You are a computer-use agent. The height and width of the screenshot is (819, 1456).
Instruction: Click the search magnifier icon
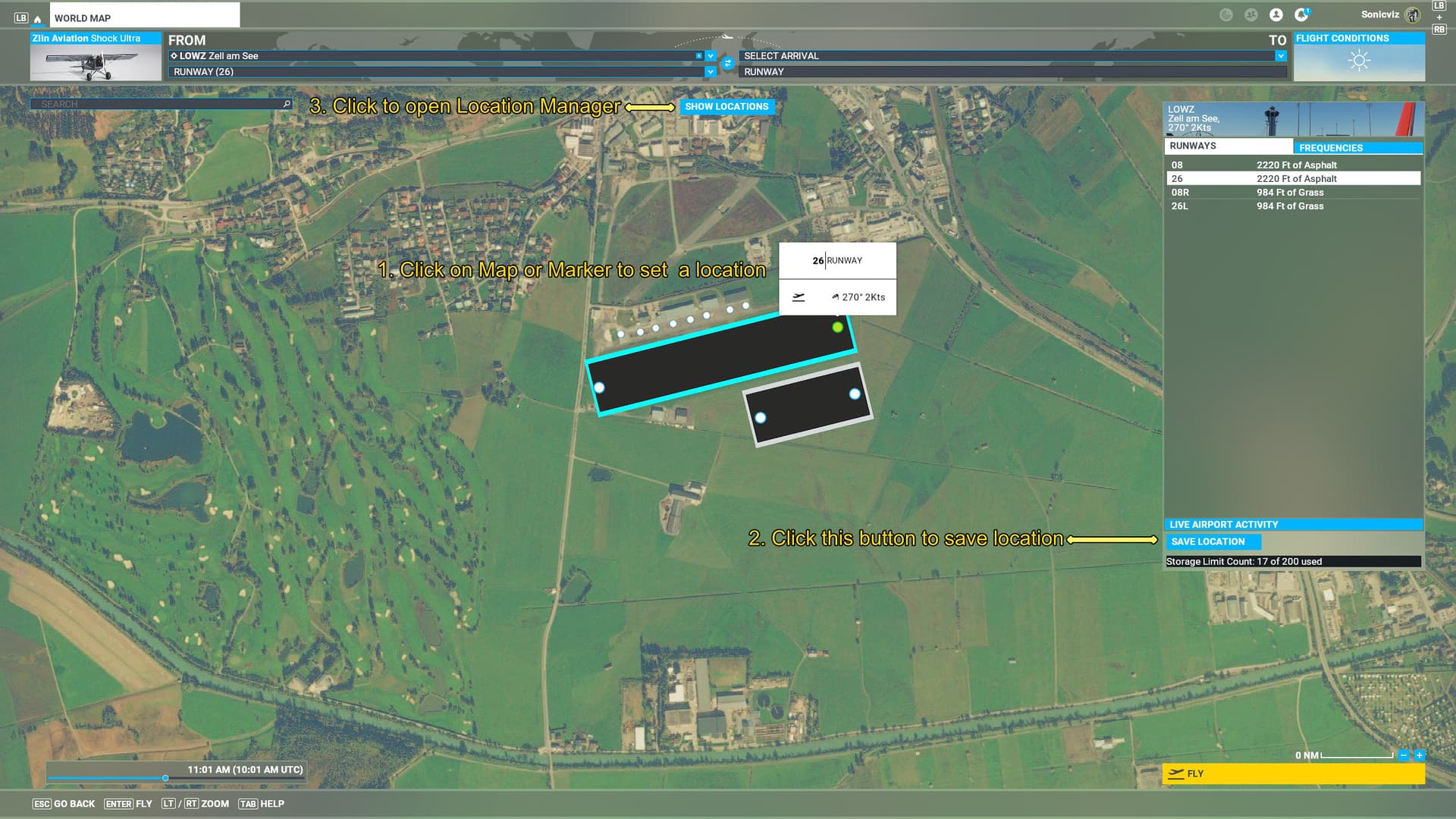[x=287, y=103]
